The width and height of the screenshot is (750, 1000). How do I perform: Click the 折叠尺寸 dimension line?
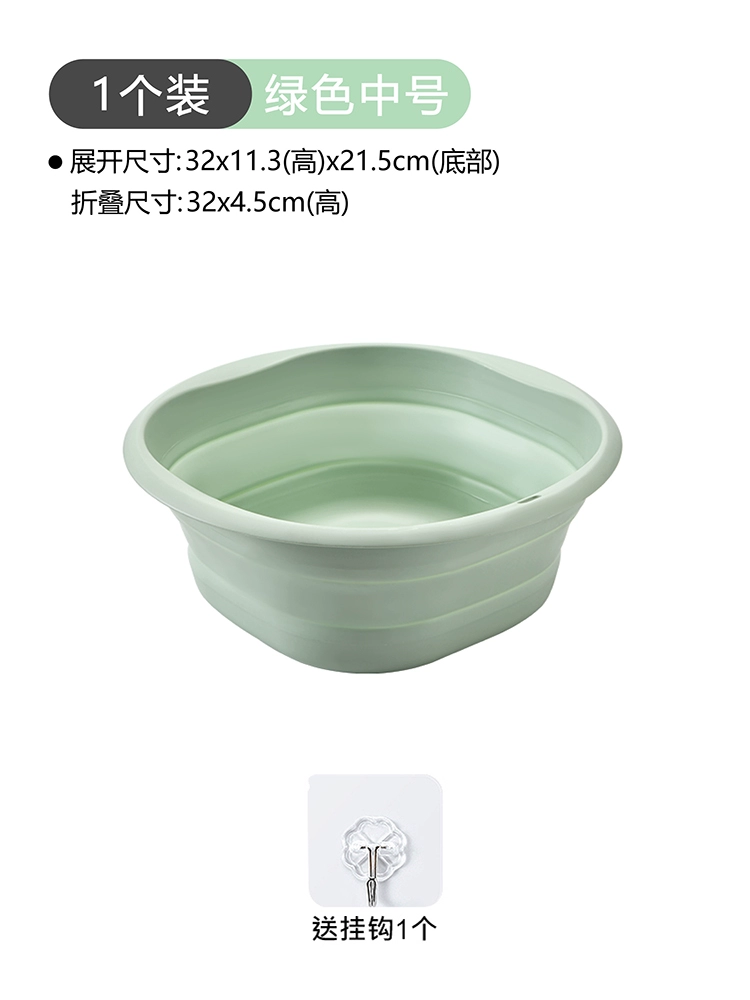(x=210, y=204)
